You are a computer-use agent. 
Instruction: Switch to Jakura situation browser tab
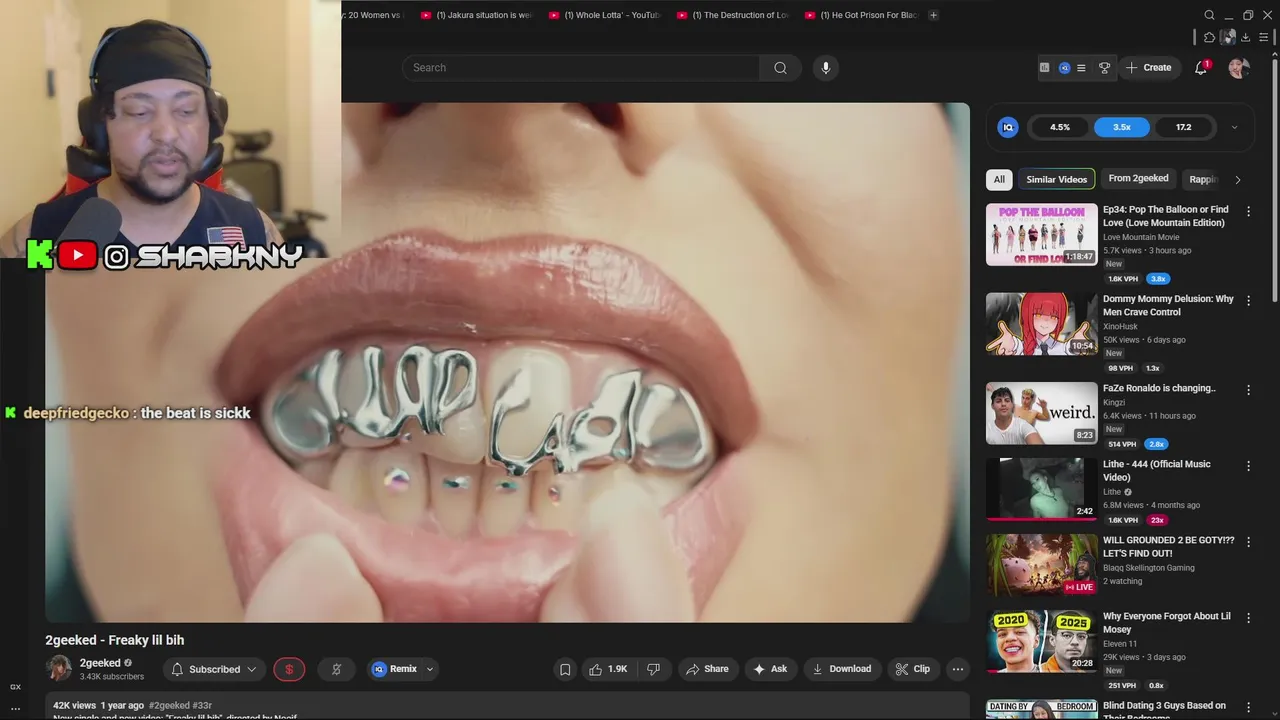[x=476, y=15]
